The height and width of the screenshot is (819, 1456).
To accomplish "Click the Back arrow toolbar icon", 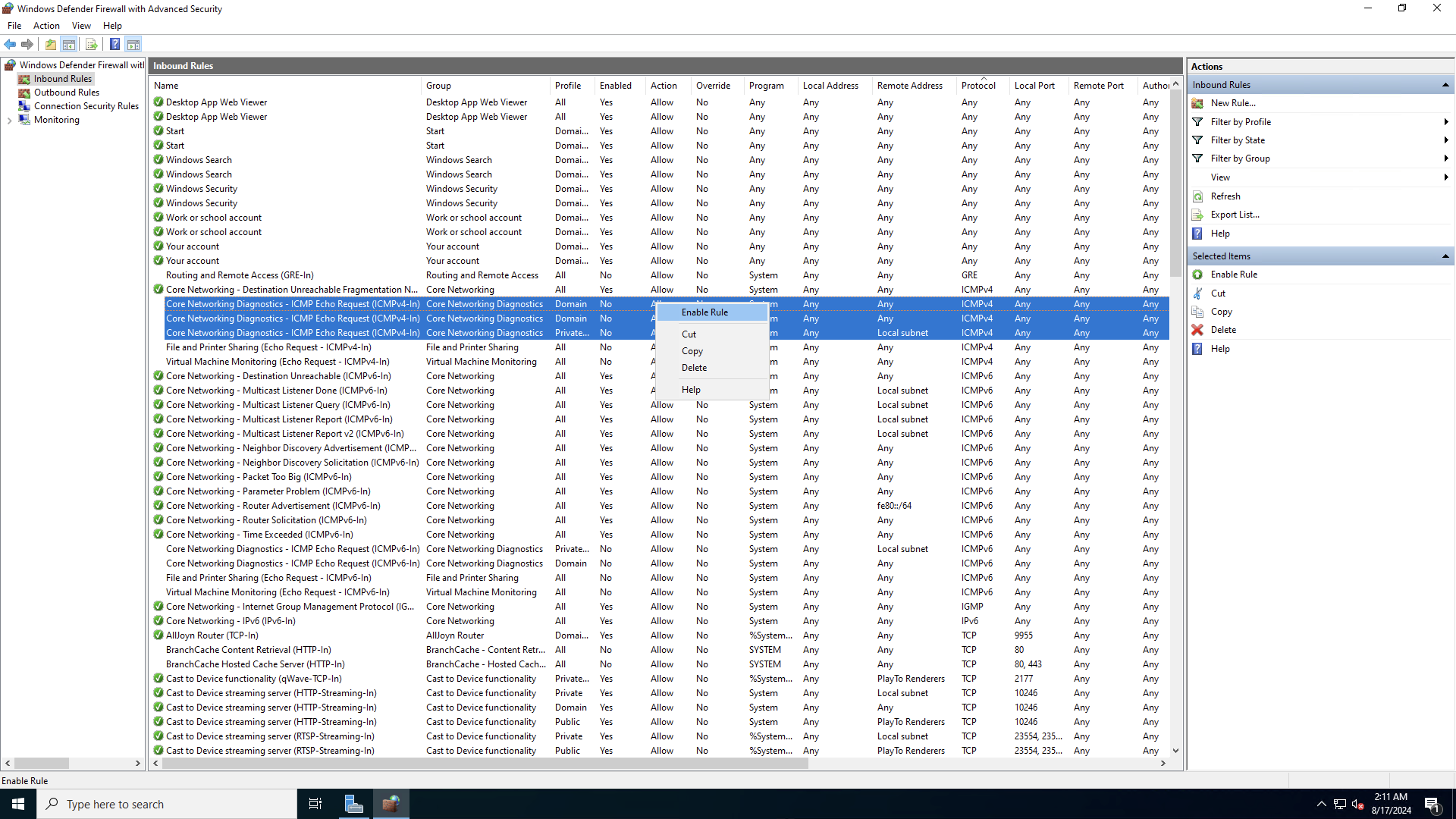I will [10, 45].
